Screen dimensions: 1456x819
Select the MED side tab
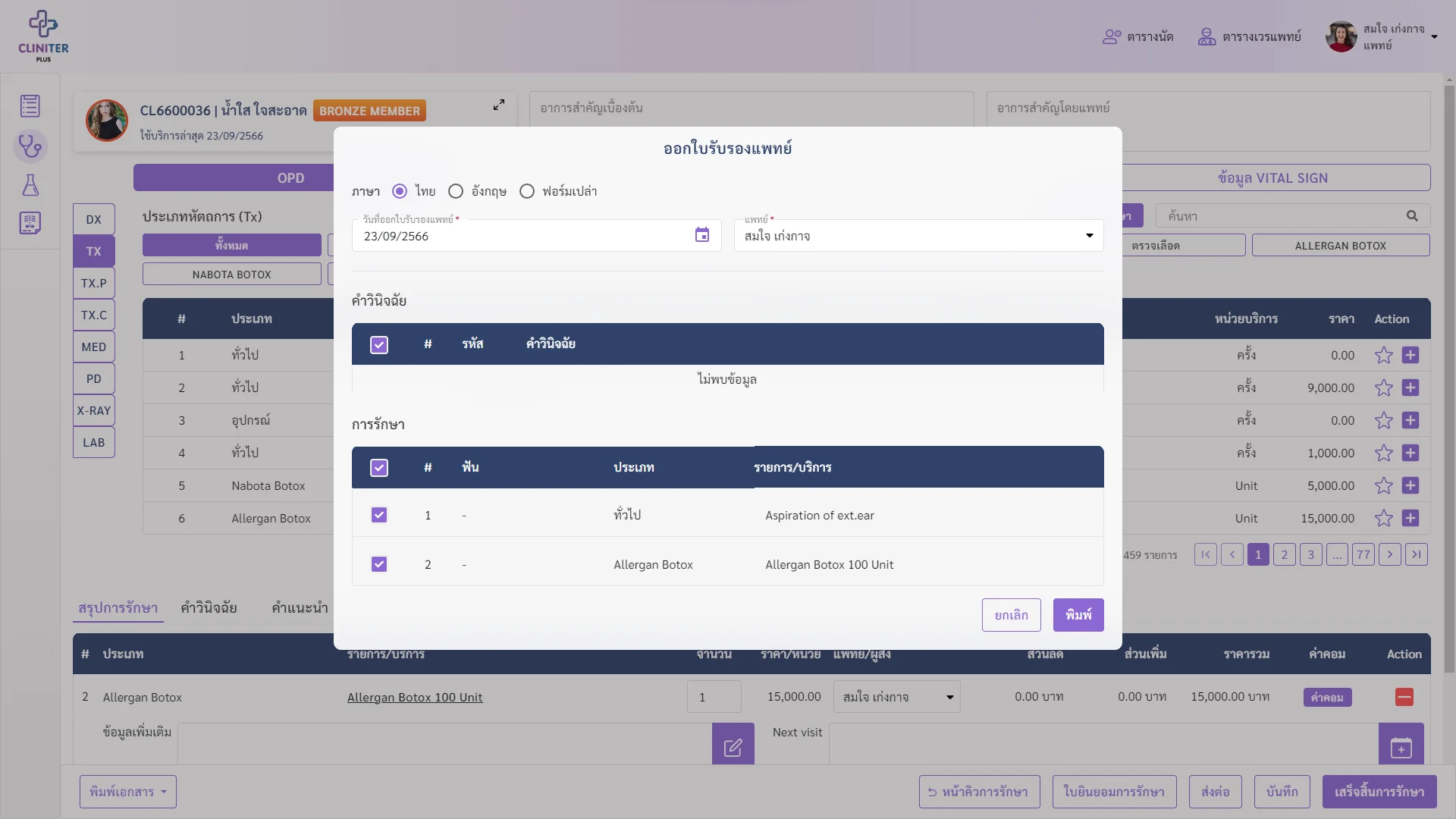pyautogui.click(x=94, y=347)
